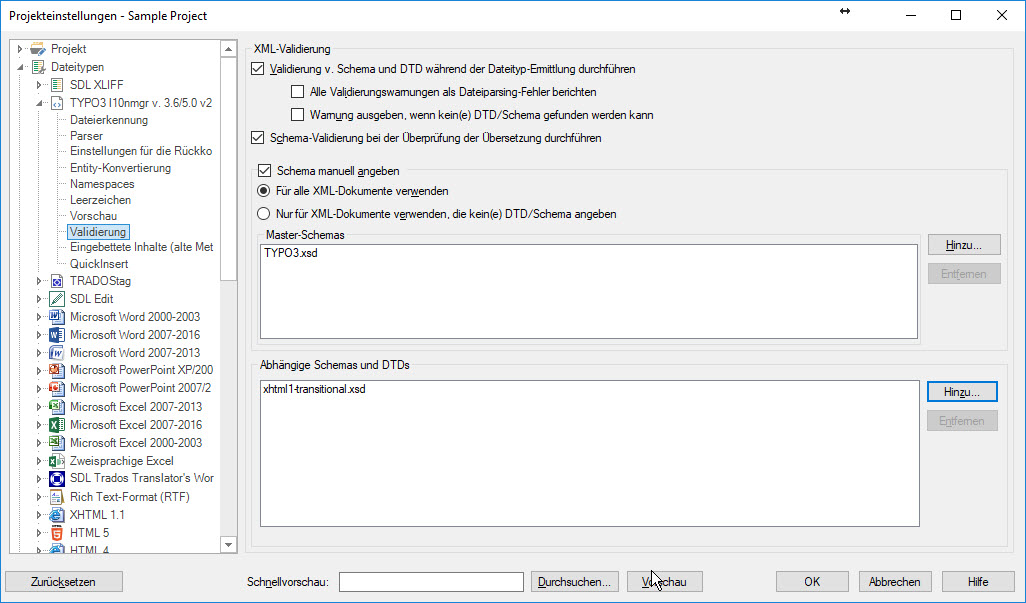Click Vorschau button at the bottom
The image size is (1026, 603).
(665, 581)
